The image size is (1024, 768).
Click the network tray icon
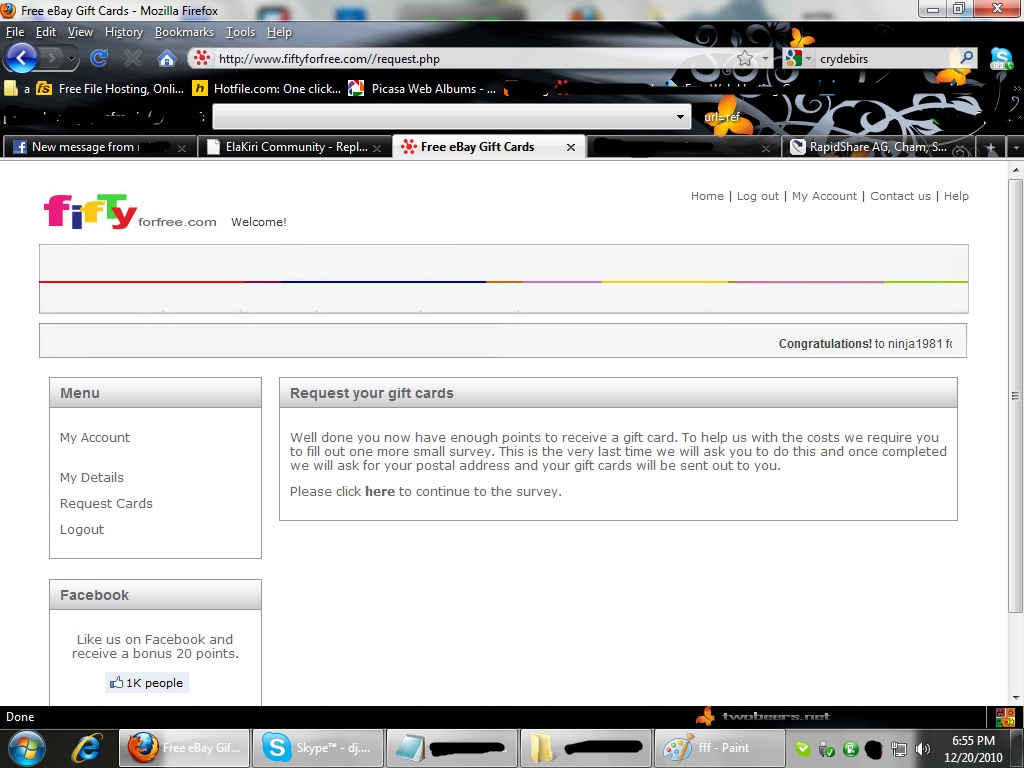(899, 749)
